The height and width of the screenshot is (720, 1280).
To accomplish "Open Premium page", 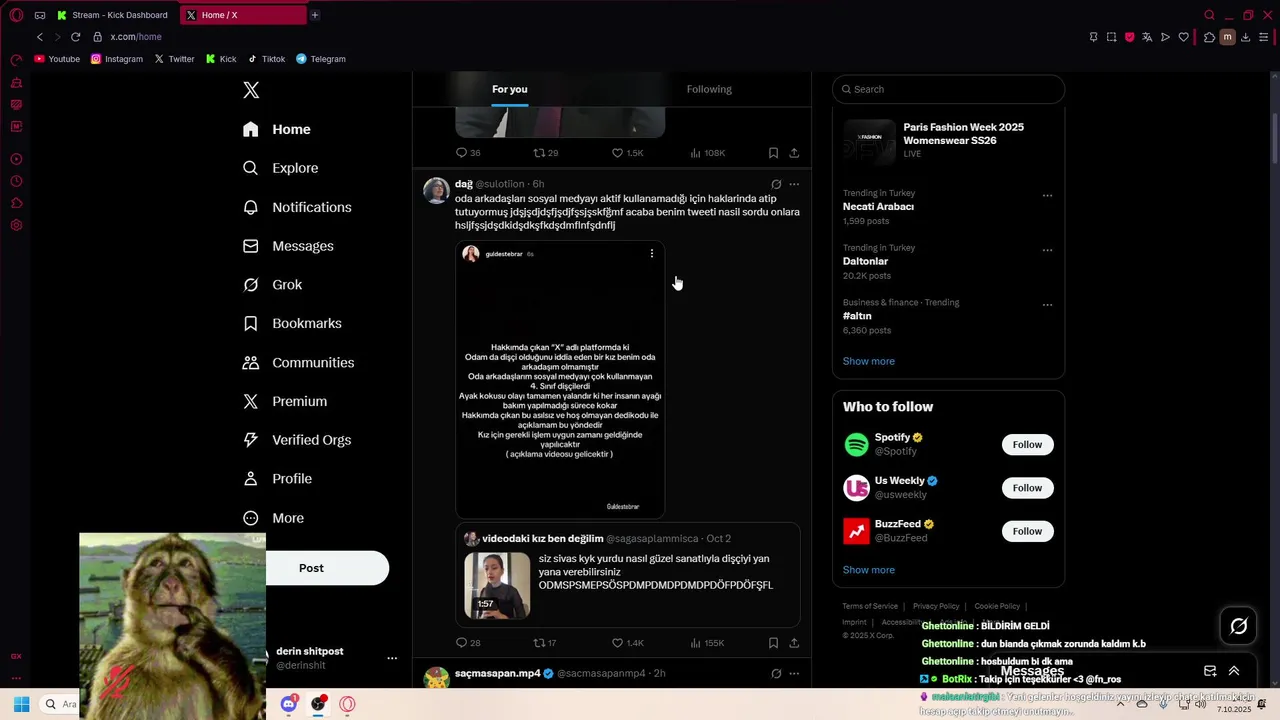I will coord(285,401).
